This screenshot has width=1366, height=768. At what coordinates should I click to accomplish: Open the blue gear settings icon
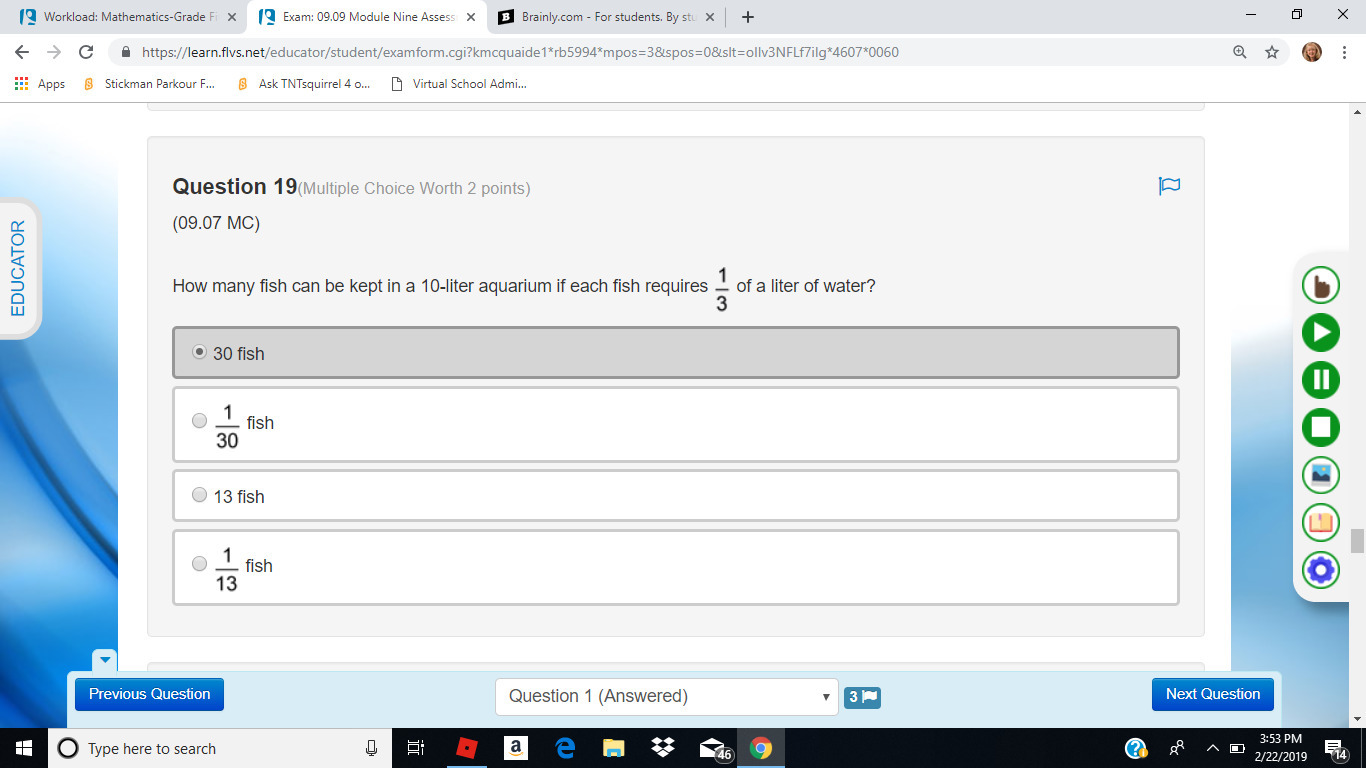[1320, 570]
